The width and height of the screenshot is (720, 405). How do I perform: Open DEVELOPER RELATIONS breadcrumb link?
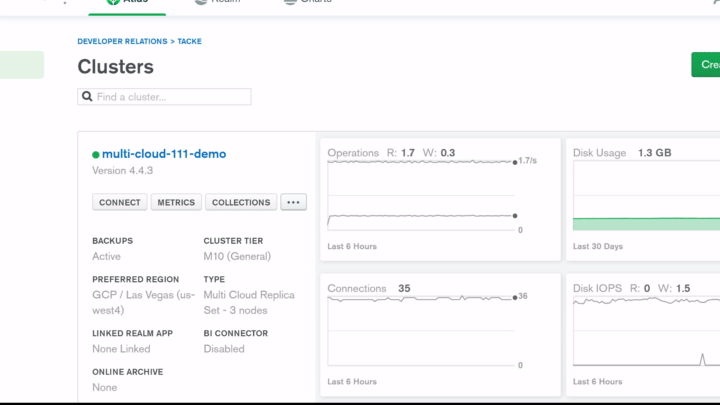point(122,41)
